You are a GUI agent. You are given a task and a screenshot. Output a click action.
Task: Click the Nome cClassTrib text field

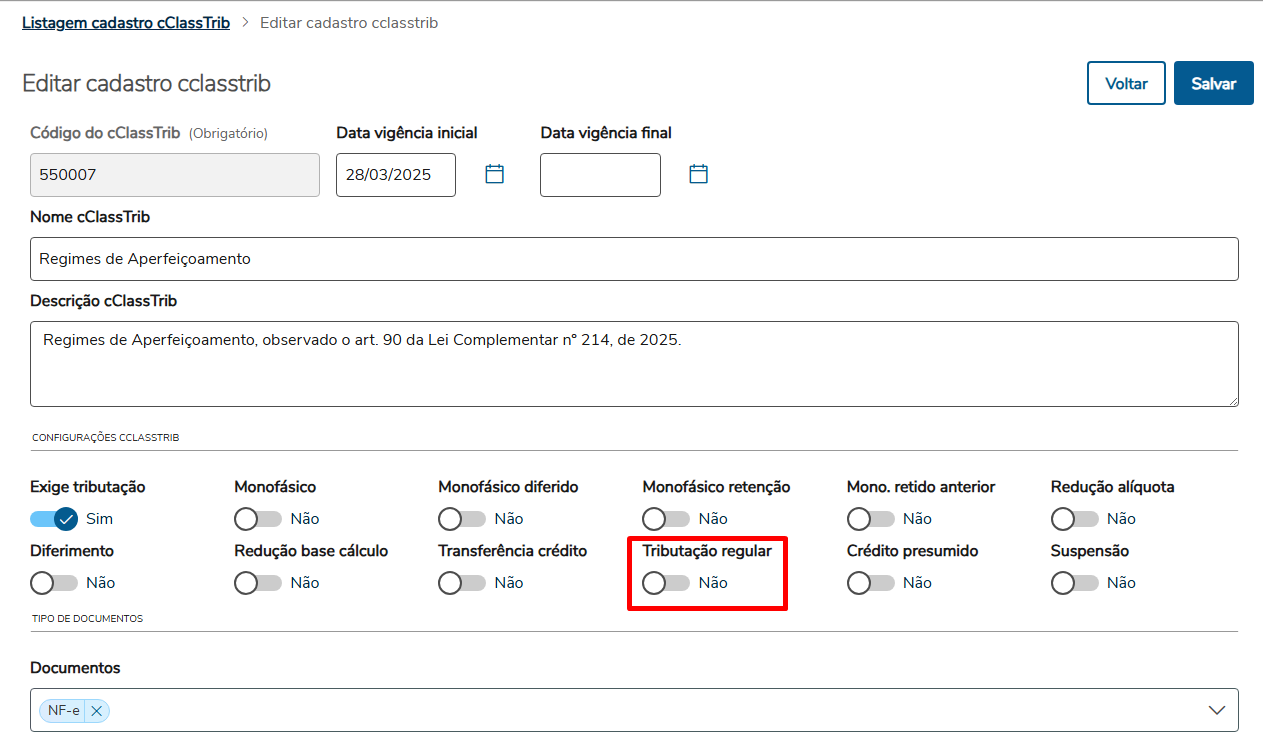[x=634, y=259]
